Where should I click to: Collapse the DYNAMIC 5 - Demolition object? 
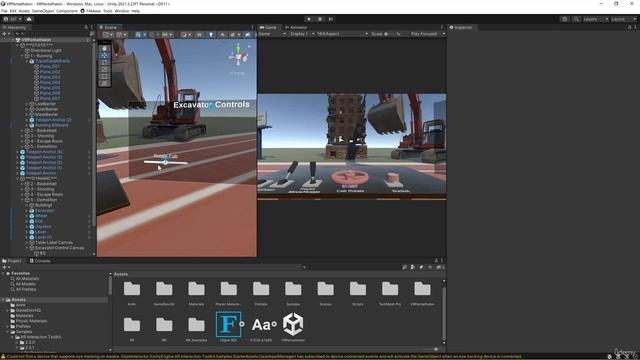[x=22, y=200]
